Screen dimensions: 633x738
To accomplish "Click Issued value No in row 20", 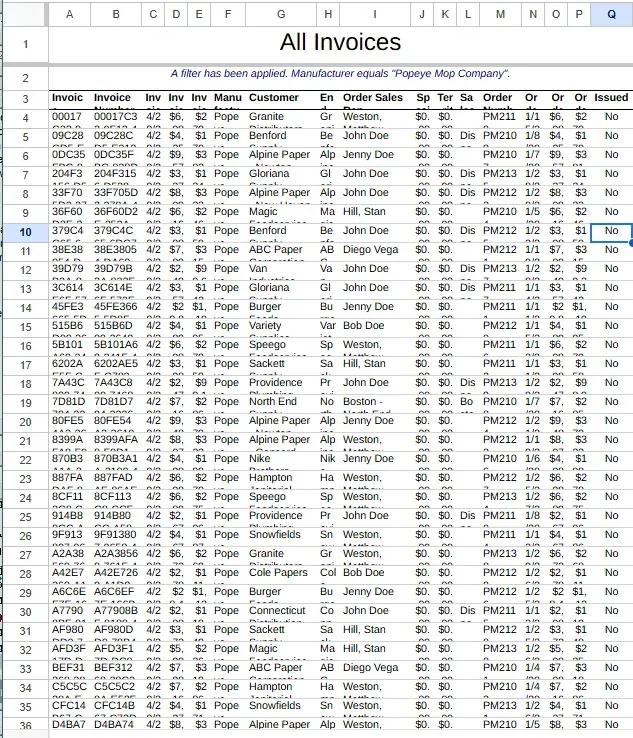I will (611, 422).
